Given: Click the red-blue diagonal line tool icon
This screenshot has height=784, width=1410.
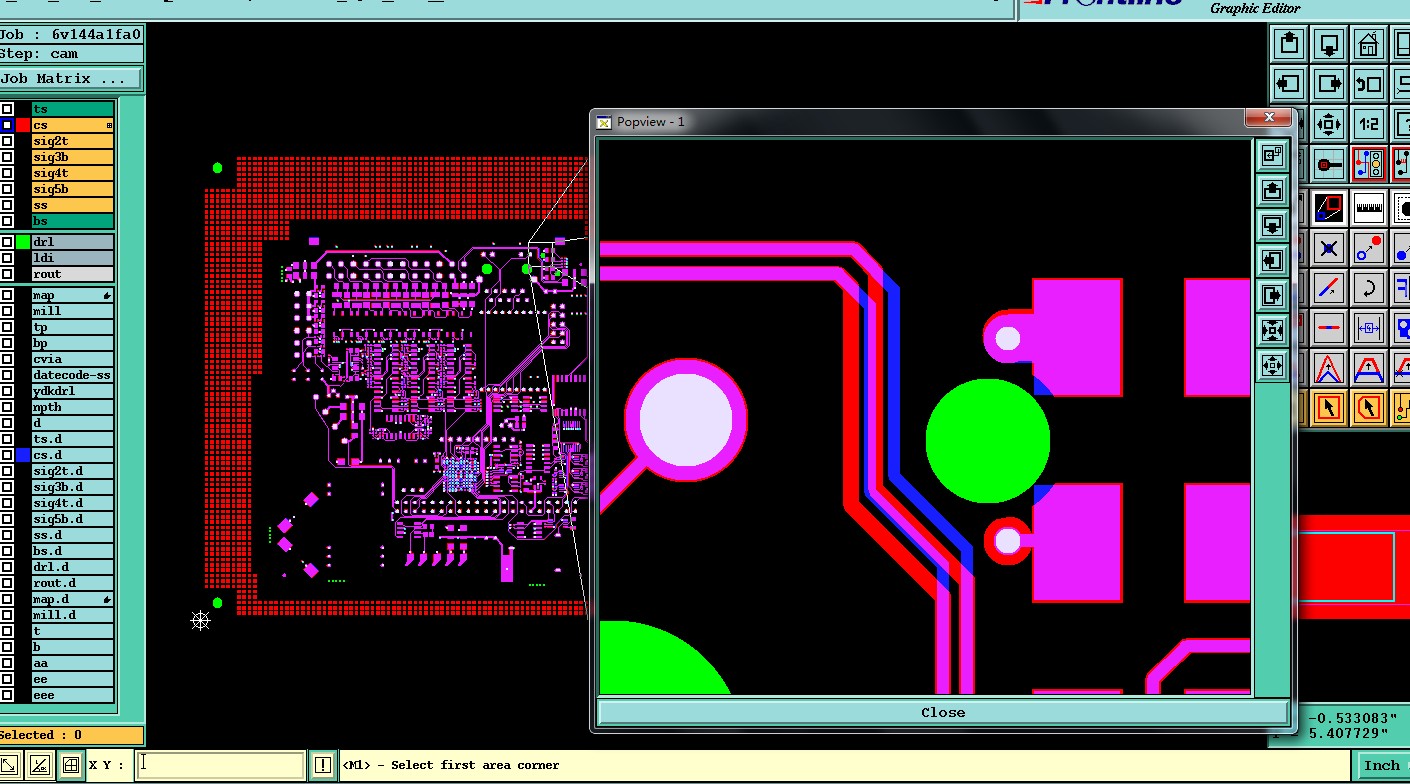Looking at the screenshot, I should (x=1329, y=288).
